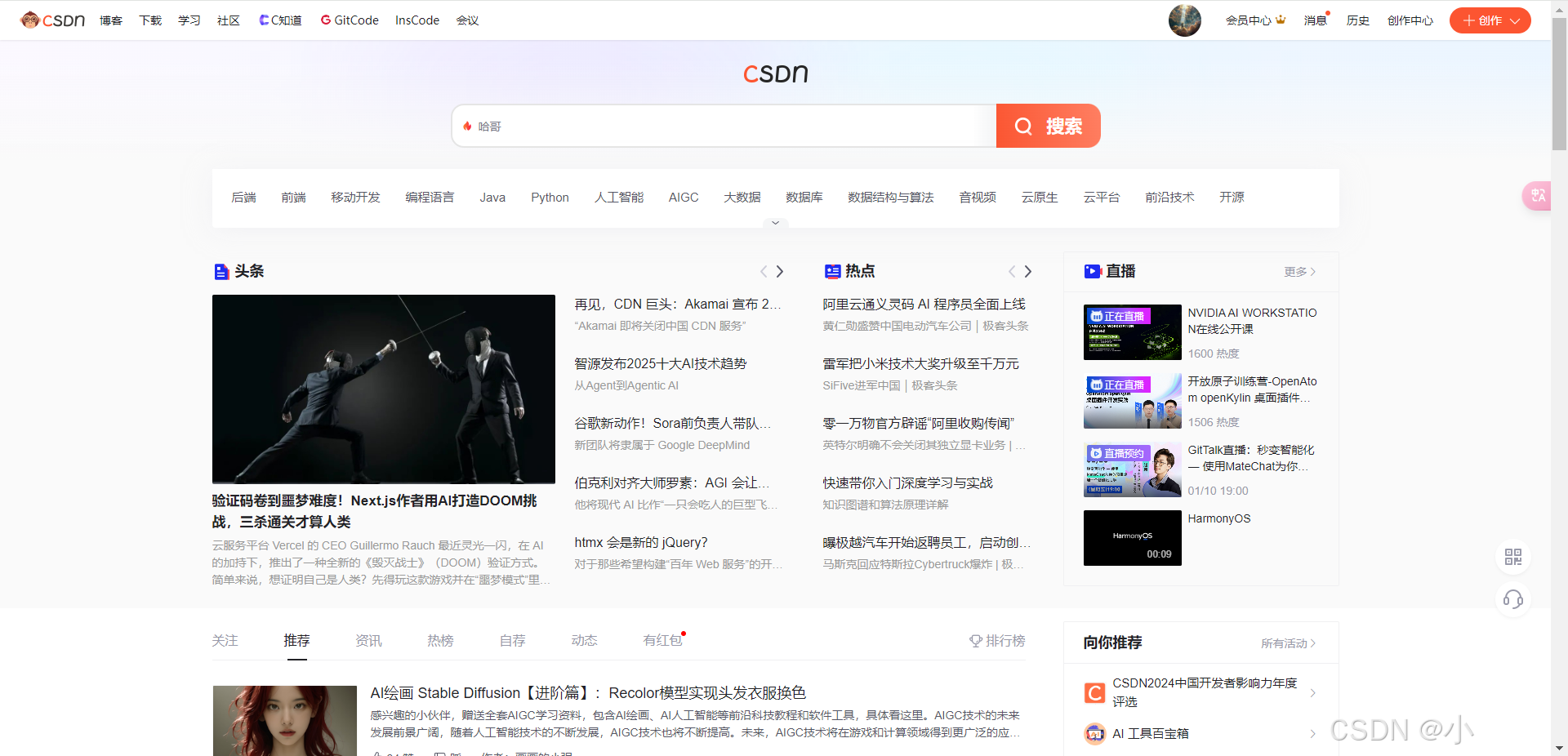This screenshot has width=1568, height=756.
Task: Click the 头条 section document icon
Action: [x=220, y=271]
